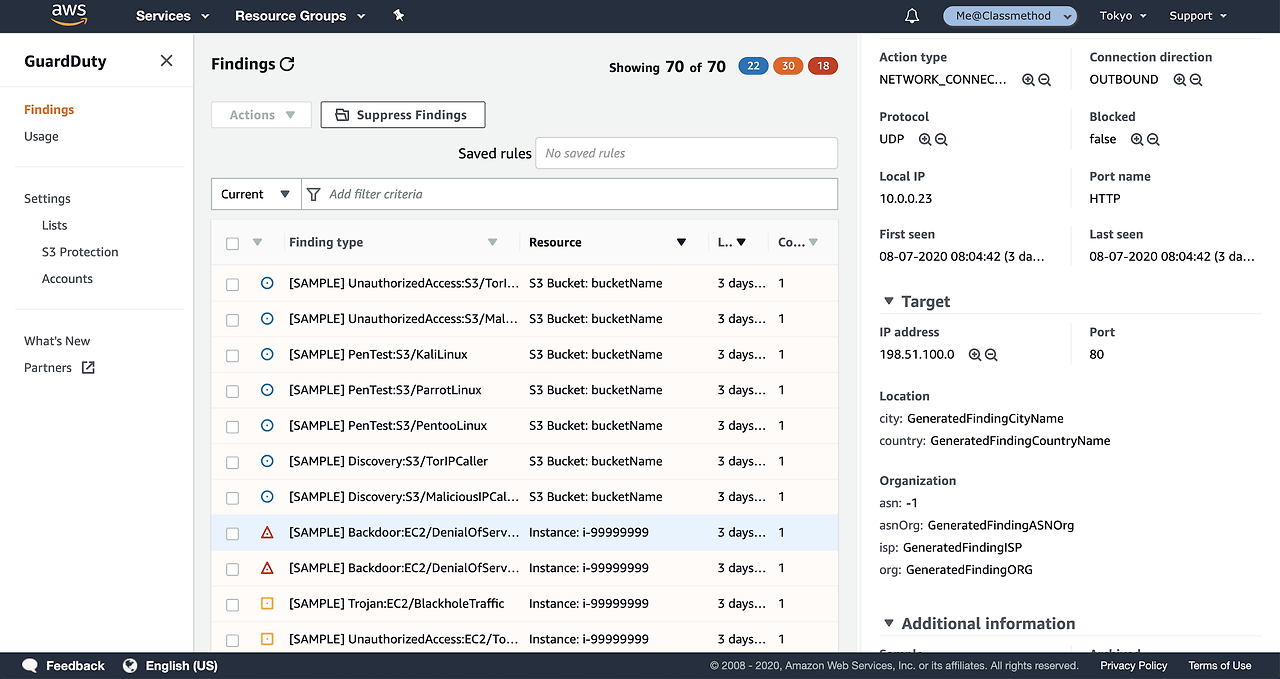Click zoom-in filter for Protocol UDP
Viewport: 1280px width, 679px height.
[x=925, y=140]
